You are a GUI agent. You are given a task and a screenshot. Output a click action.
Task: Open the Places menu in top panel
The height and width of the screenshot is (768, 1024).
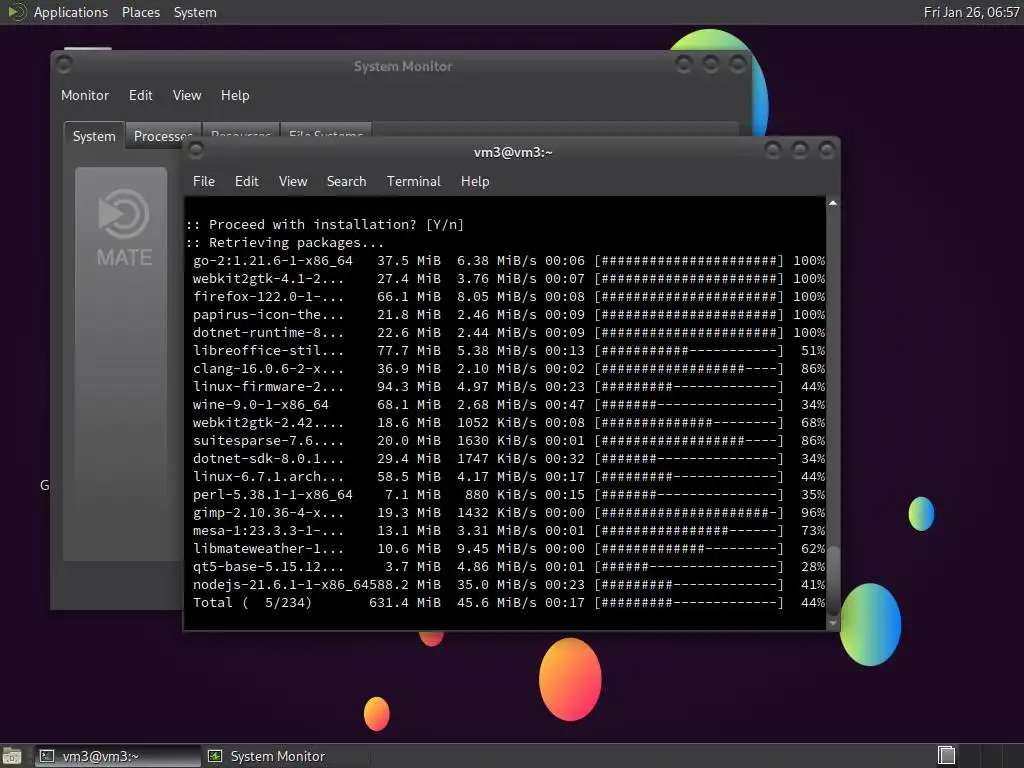(x=140, y=12)
